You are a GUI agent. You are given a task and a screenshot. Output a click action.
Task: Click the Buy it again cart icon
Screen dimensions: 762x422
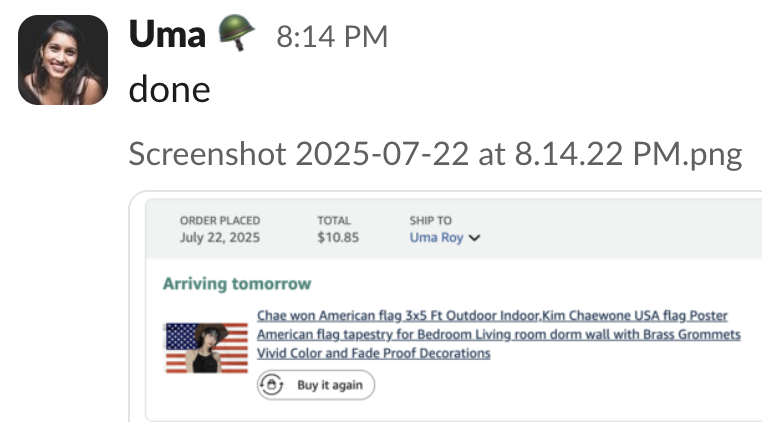(x=272, y=385)
